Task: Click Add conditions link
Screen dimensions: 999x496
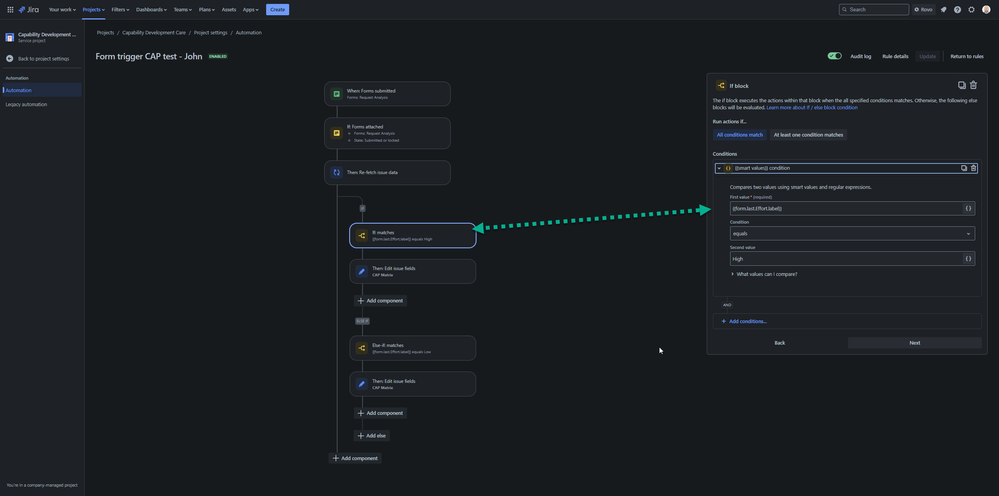Action: click(744, 322)
